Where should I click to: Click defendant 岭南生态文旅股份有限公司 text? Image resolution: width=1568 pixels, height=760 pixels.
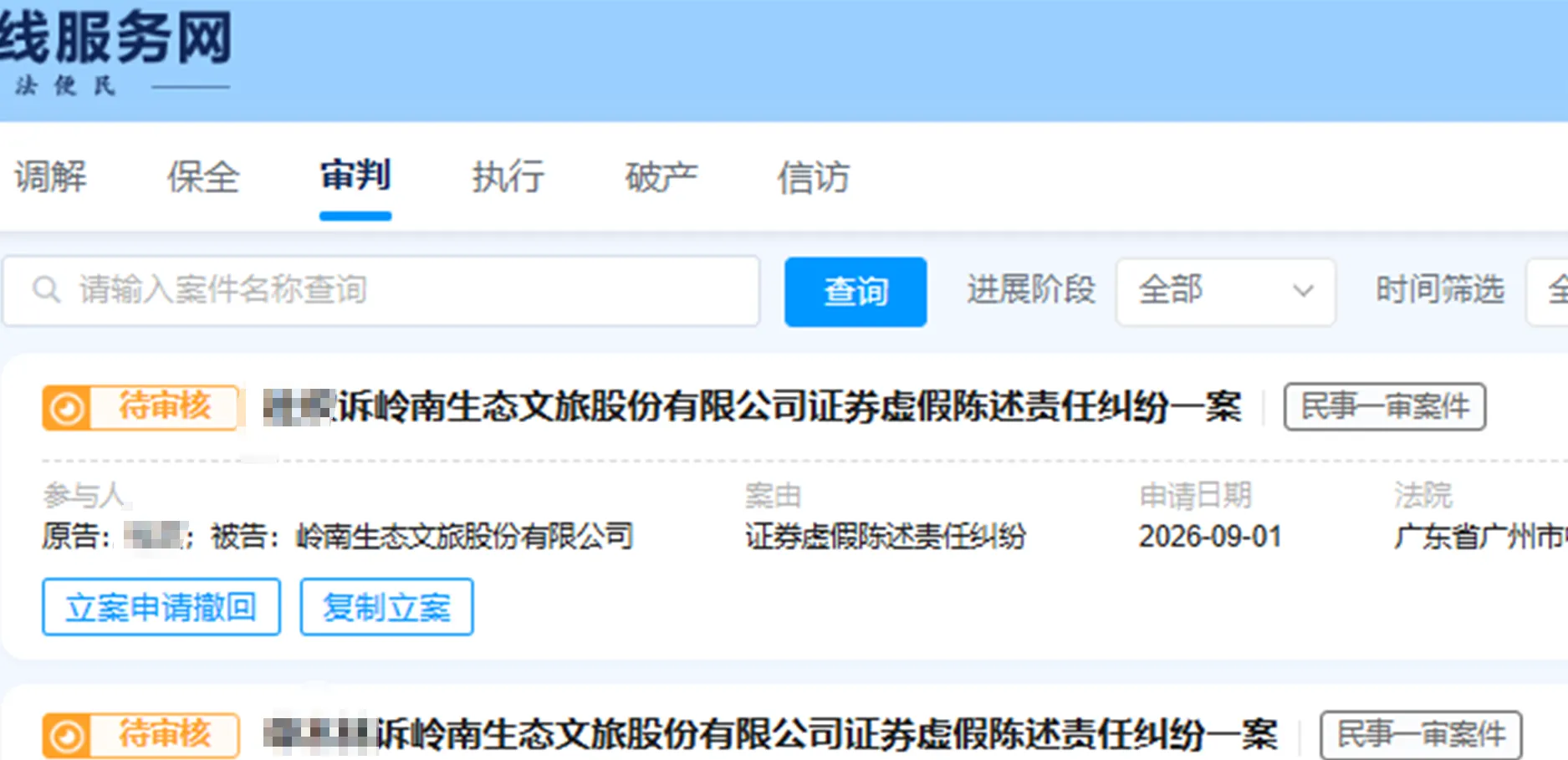click(x=465, y=536)
